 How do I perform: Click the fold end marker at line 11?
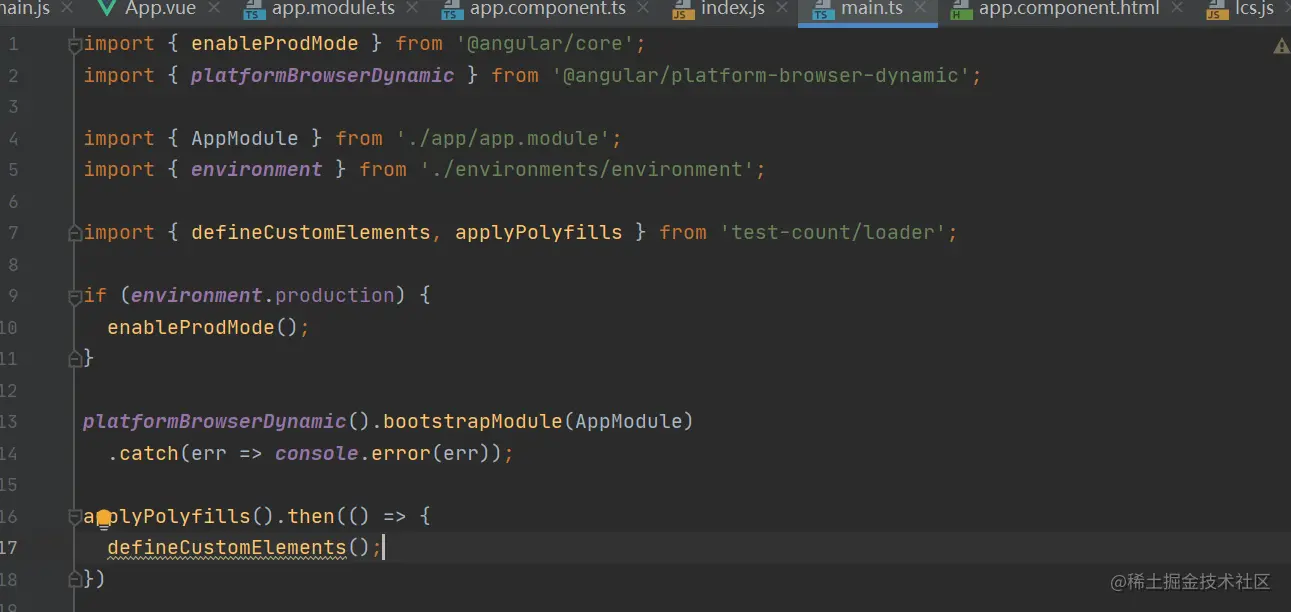click(74, 358)
